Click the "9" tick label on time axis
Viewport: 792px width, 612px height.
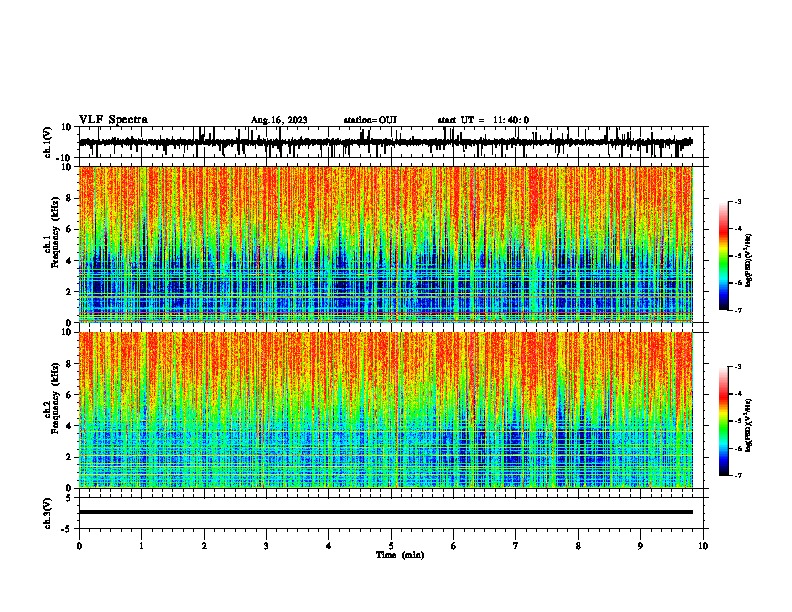(640, 546)
